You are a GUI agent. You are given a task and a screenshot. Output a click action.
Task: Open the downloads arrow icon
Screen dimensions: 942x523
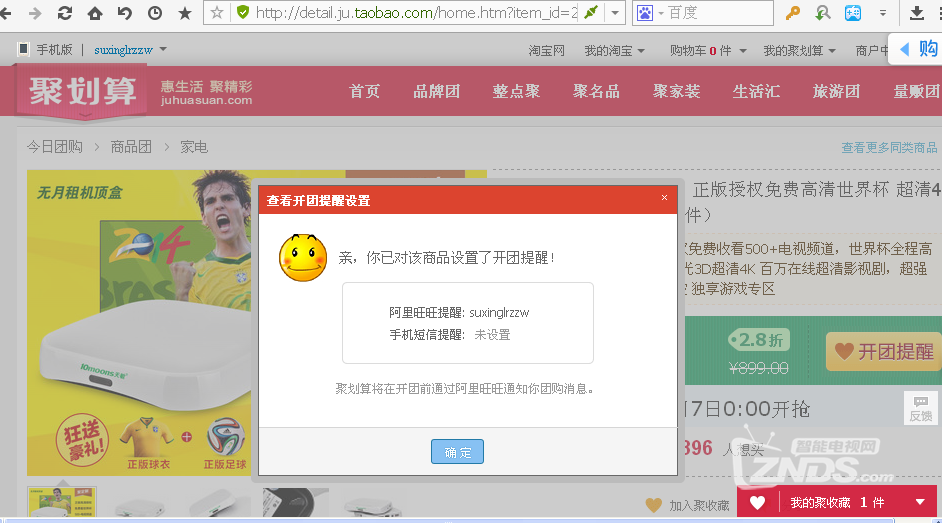[x=917, y=14]
